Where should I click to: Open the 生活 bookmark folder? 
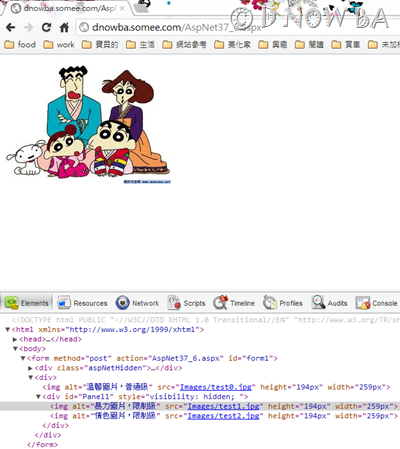pos(140,44)
